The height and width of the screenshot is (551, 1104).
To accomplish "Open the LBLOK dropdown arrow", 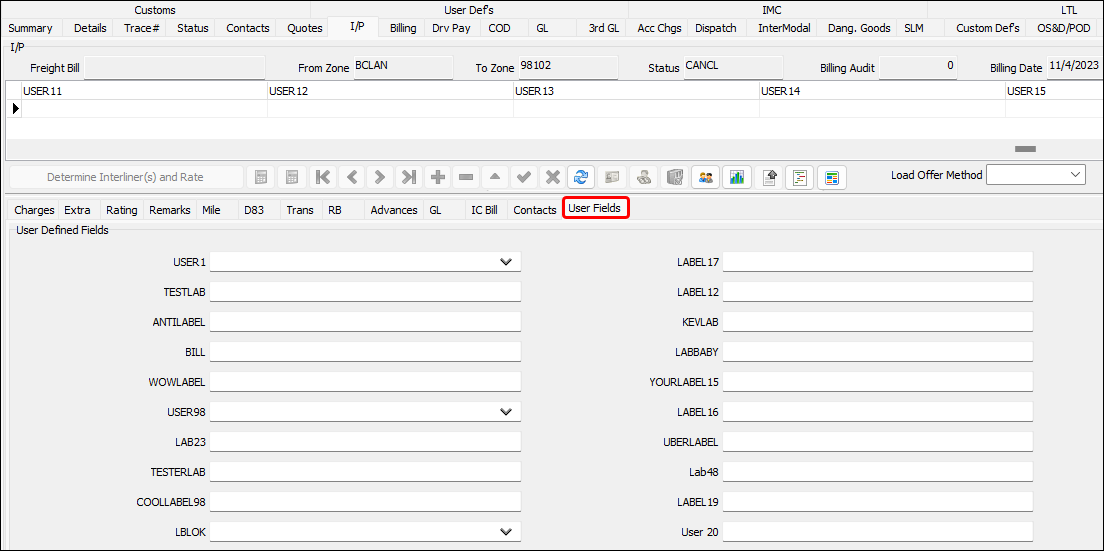I will [x=506, y=532].
